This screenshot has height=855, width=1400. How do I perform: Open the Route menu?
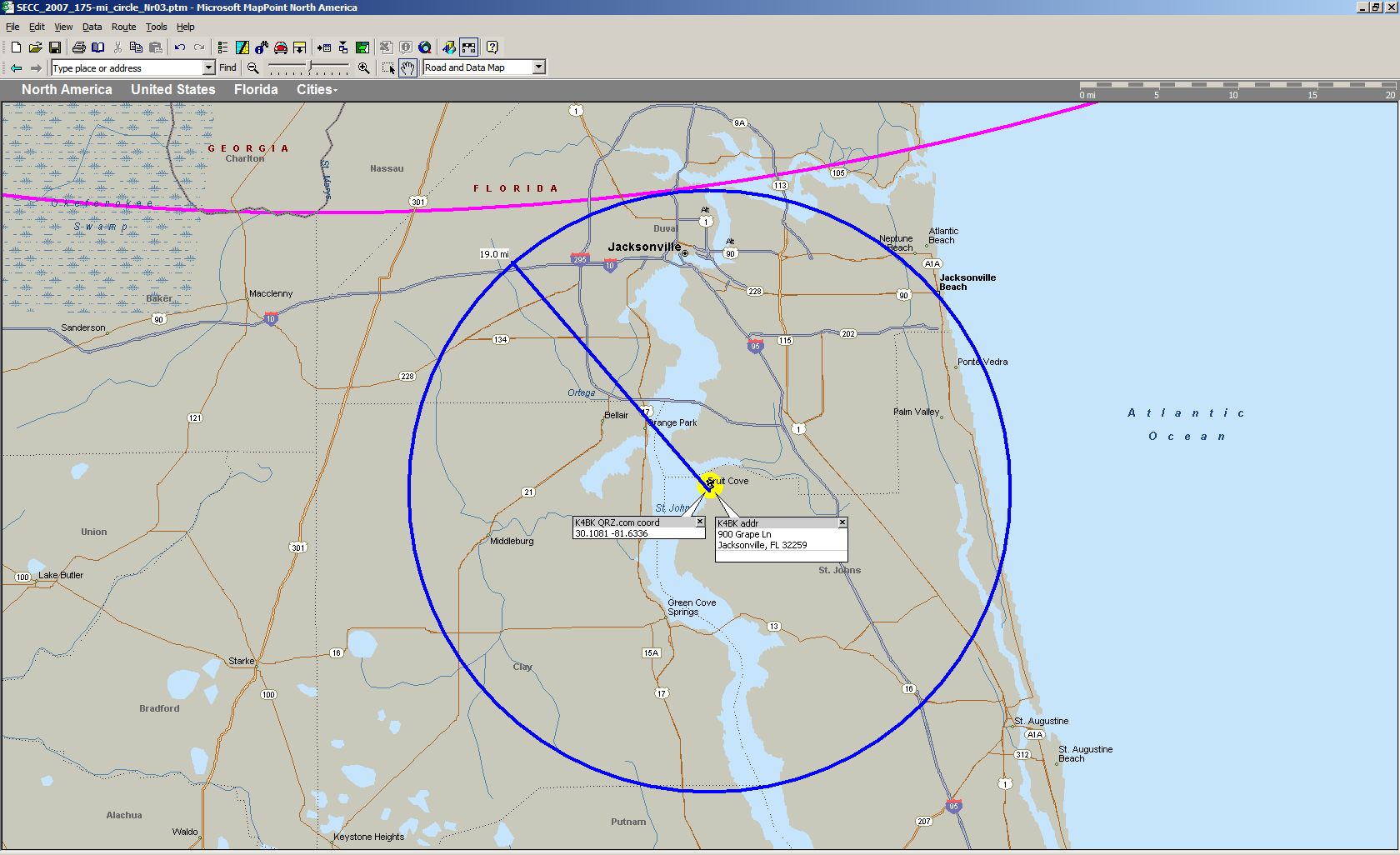click(123, 27)
